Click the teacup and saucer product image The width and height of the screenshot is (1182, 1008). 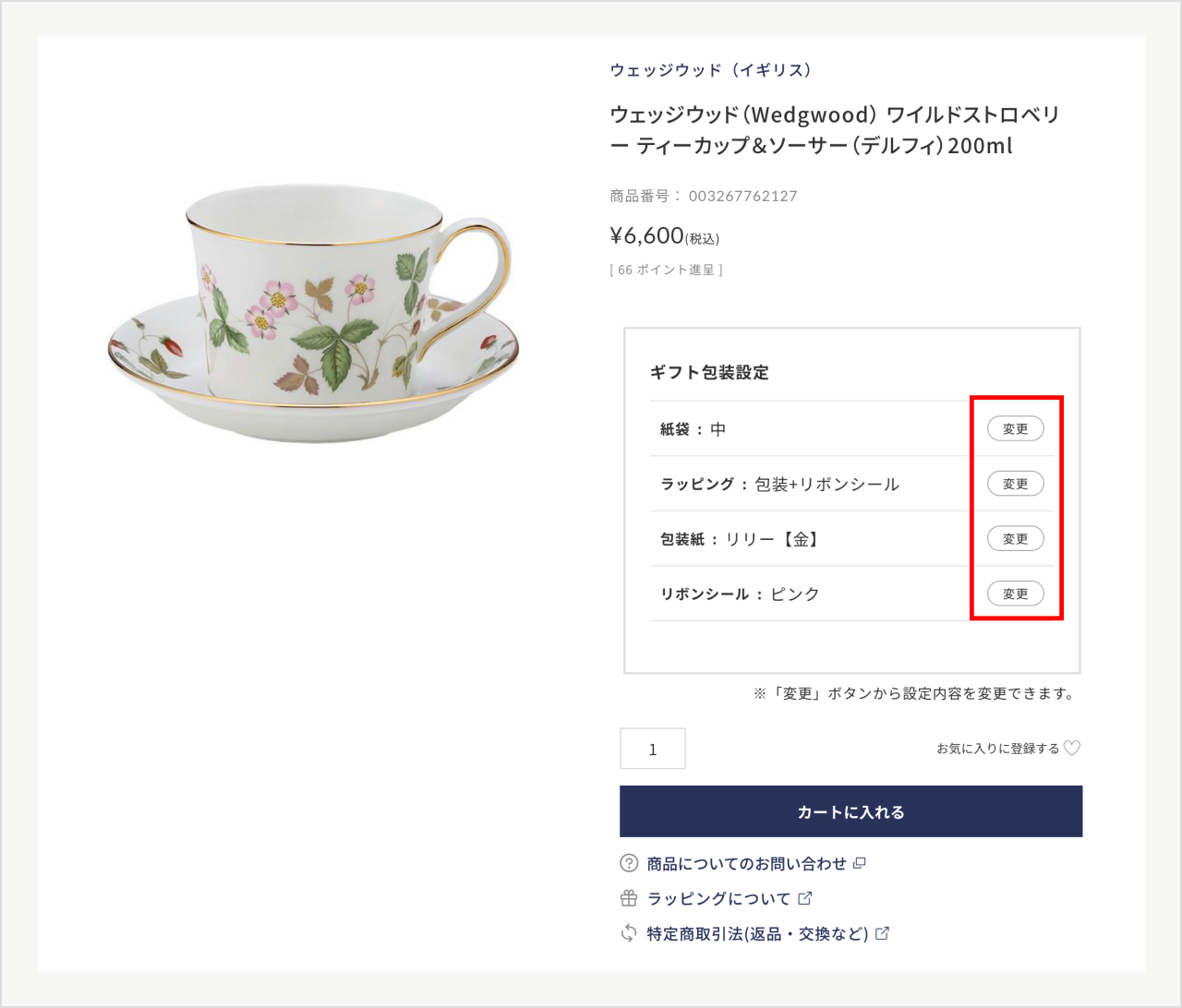point(312,314)
